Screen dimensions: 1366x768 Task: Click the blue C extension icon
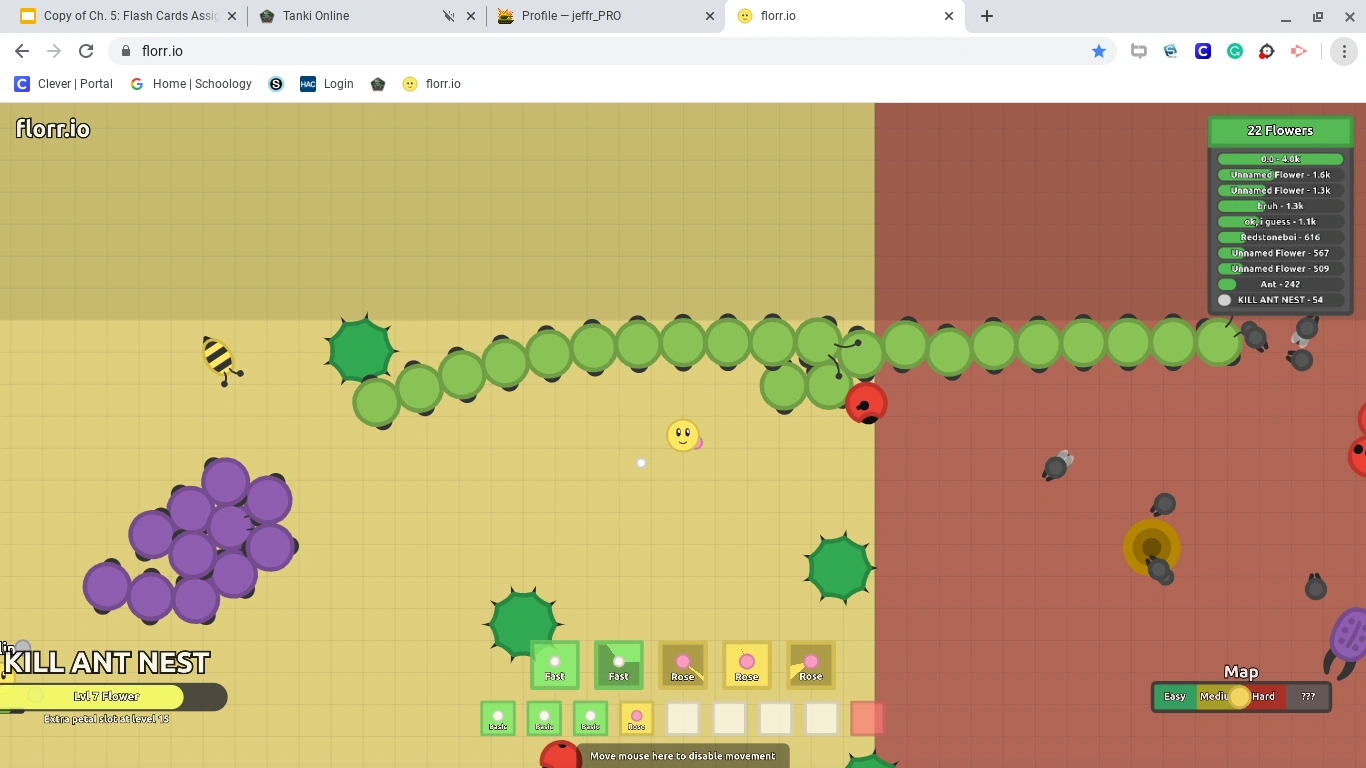coord(1202,50)
